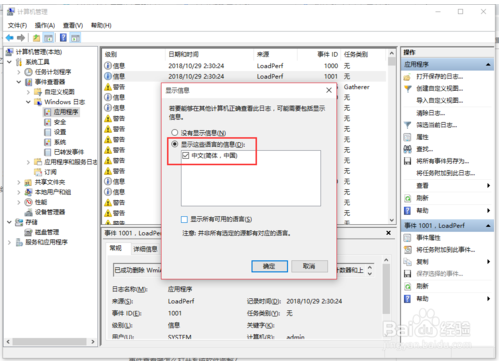Open the 查看 submenu in actions pane
The width and height of the screenshot is (500, 361).
click(447, 186)
